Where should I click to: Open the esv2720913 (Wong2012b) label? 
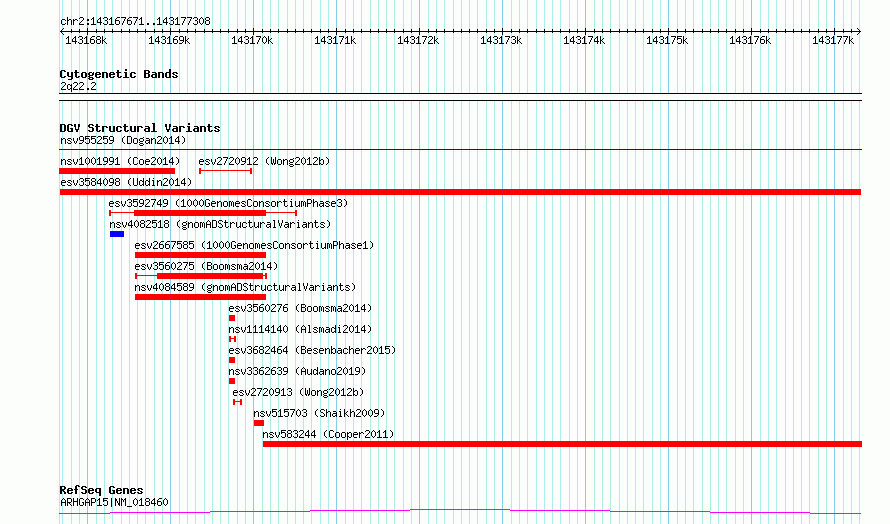coord(298,392)
